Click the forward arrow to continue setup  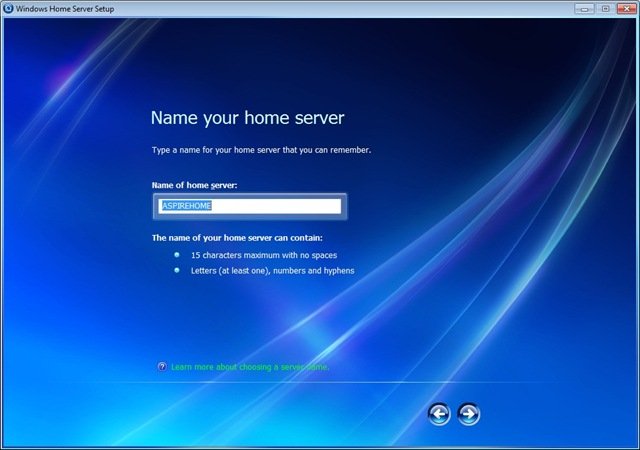[469, 414]
